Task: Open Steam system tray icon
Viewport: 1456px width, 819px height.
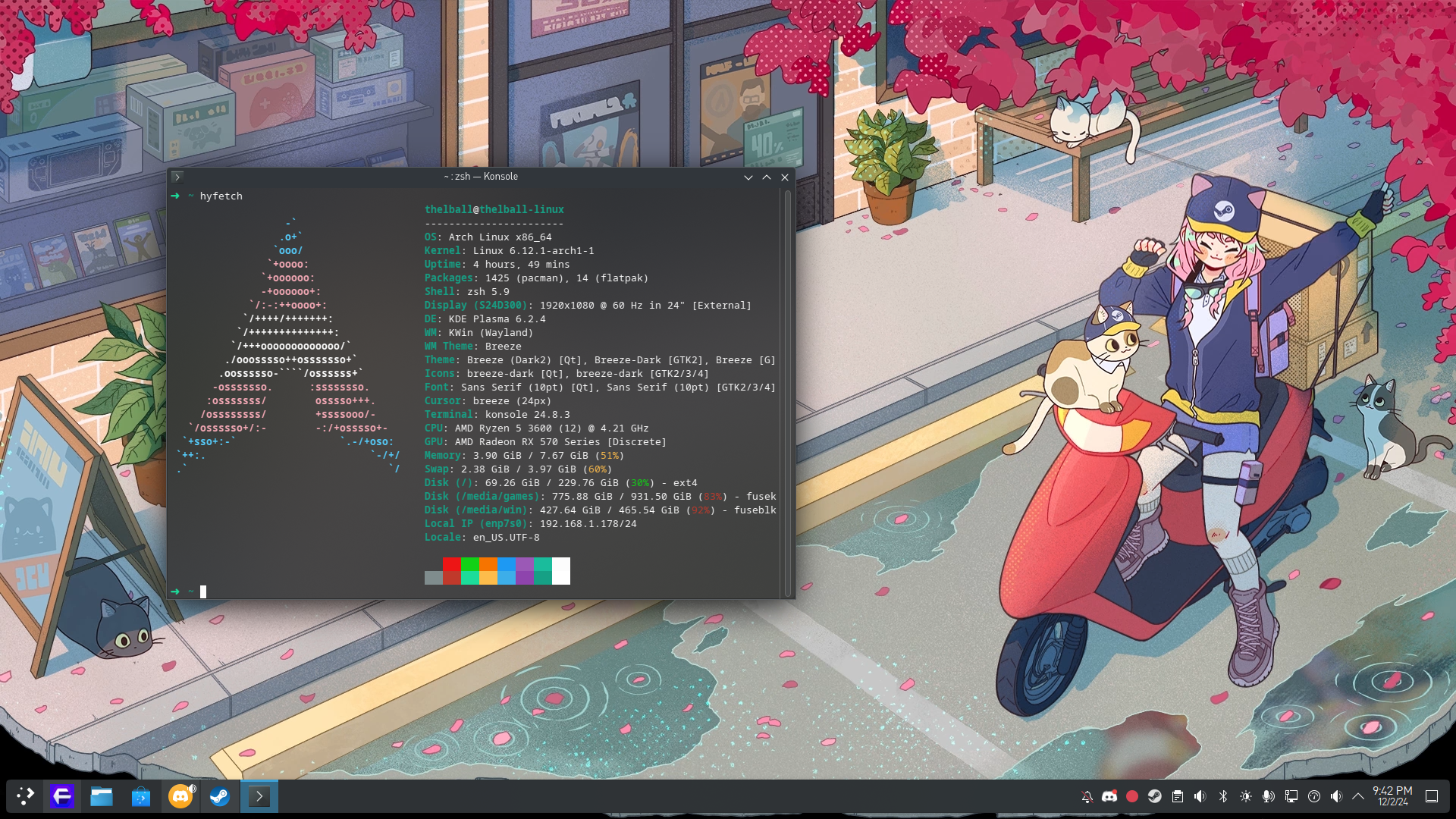Action: (x=1154, y=796)
